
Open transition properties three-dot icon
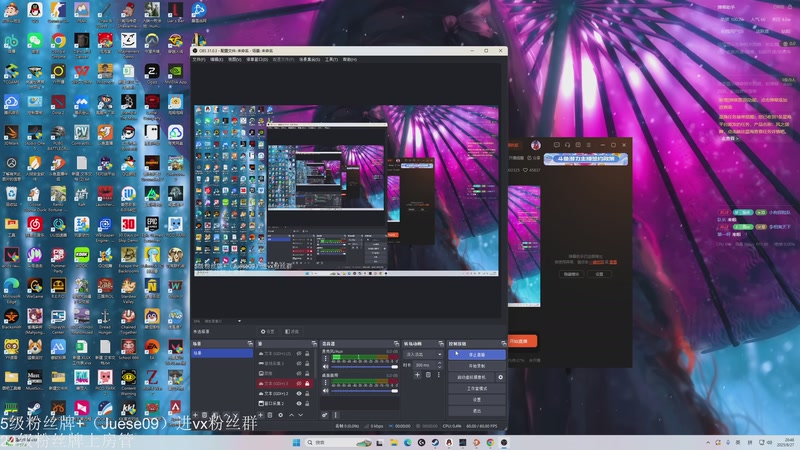tap(439, 374)
